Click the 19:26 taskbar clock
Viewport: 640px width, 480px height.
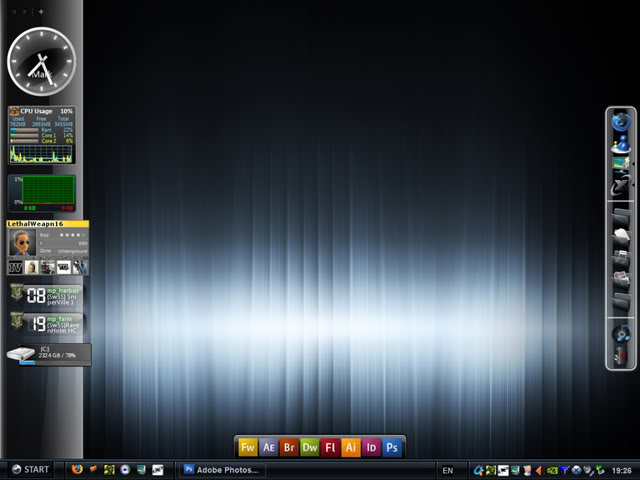(x=622, y=471)
